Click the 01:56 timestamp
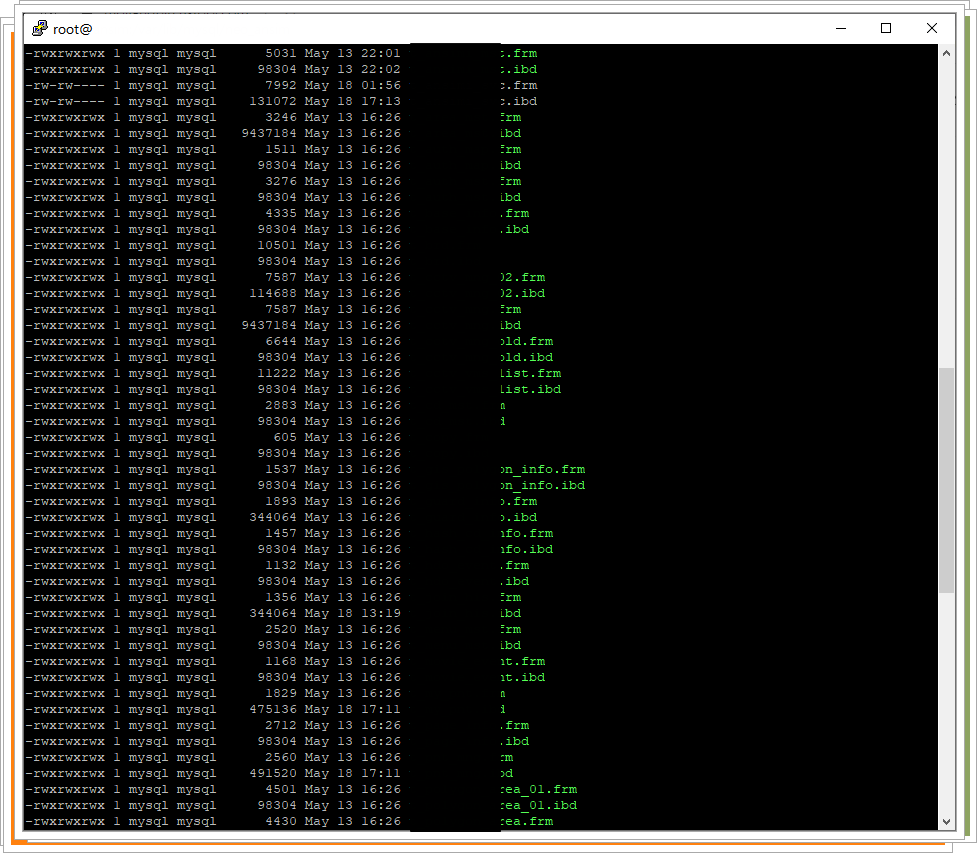The height and width of the screenshot is (853, 977). click(381, 85)
